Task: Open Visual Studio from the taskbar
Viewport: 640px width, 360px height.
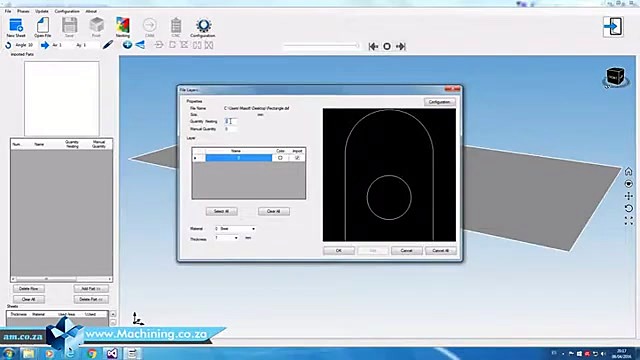Action: click(112, 353)
